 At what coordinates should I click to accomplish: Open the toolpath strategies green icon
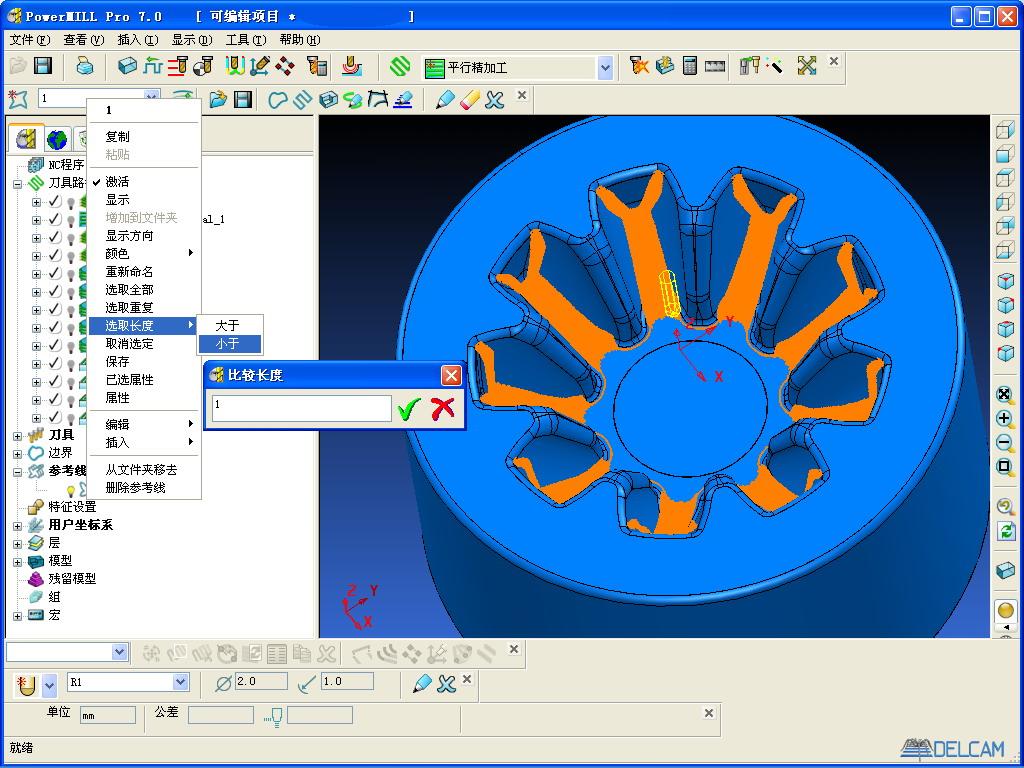coord(400,67)
